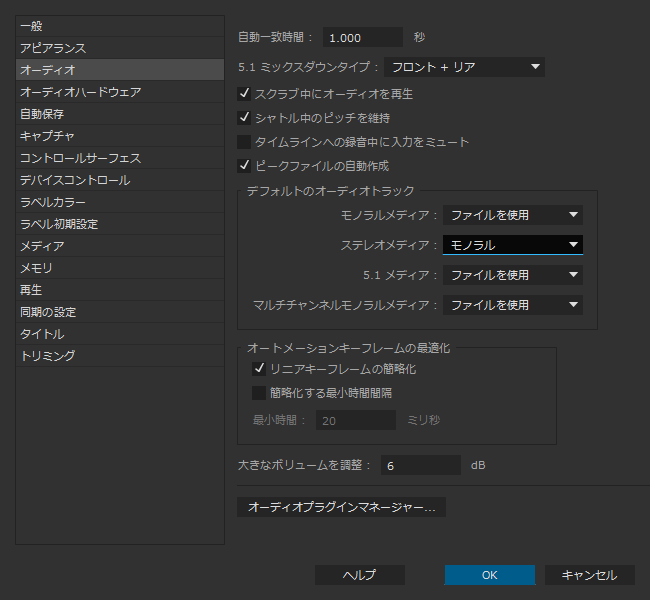Screen dimensions: 650x600
Task: Enable 簡略化する最小時間間隔 checkbox
Action: click(x=259, y=393)
